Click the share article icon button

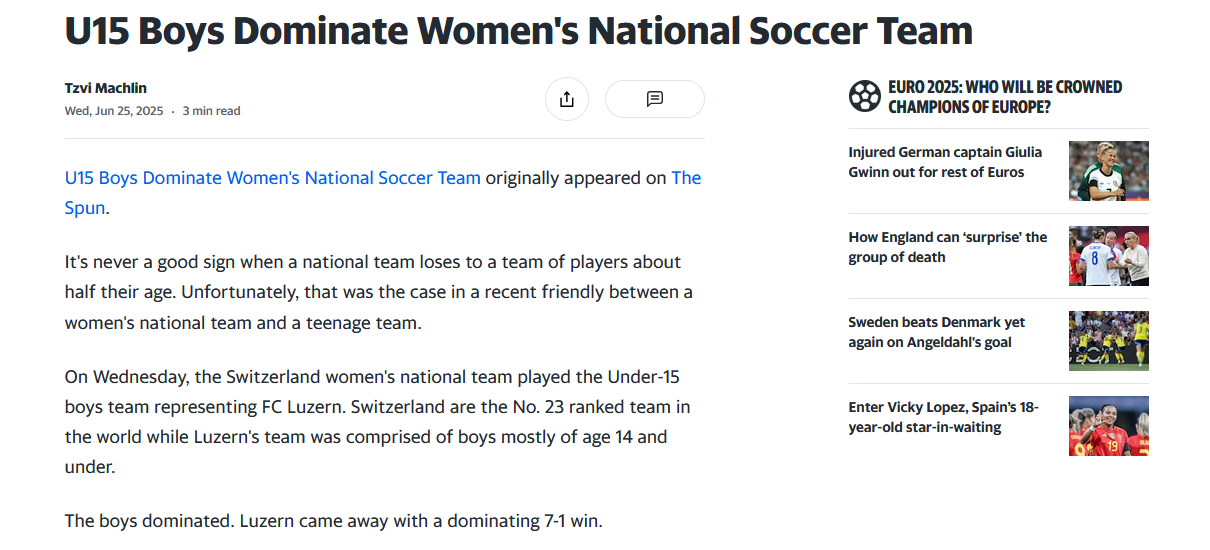[567, 99]
